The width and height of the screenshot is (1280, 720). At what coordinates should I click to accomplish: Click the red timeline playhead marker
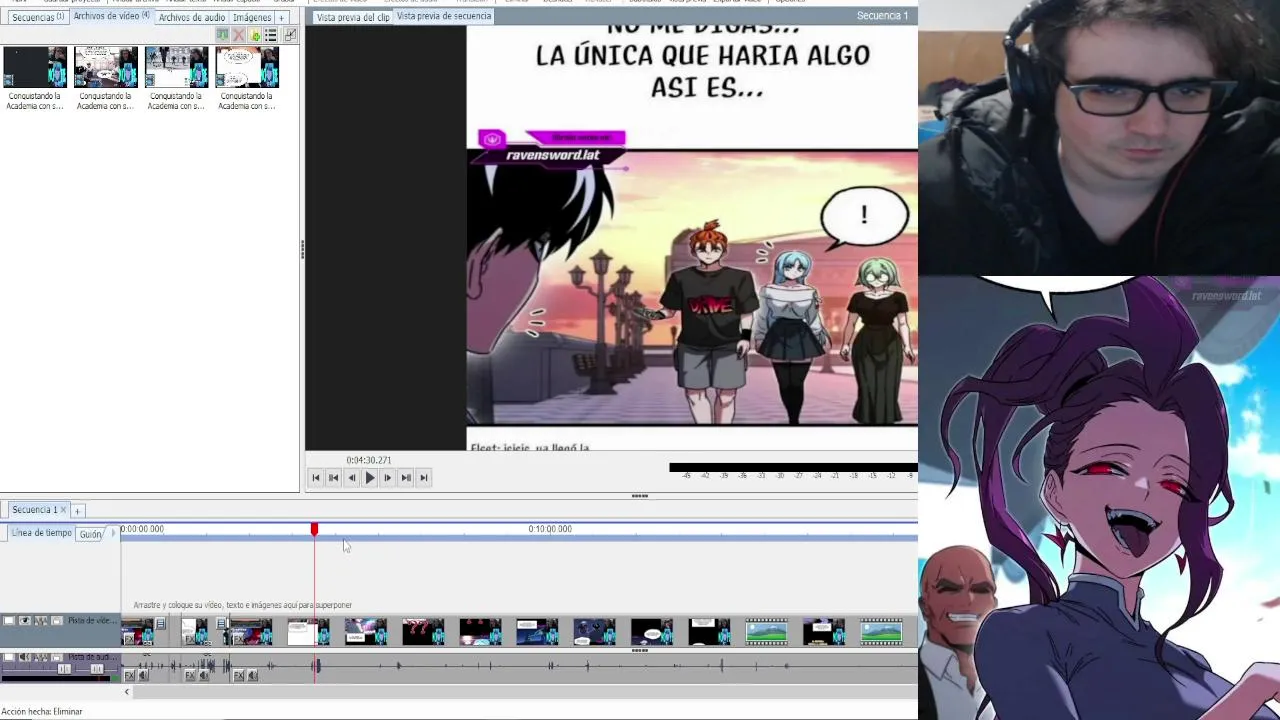point(314,529)
